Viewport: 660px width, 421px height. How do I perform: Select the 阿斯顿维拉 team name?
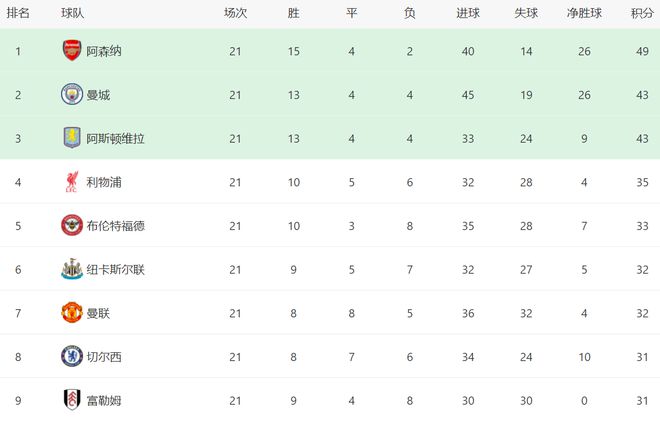(116, 138)
